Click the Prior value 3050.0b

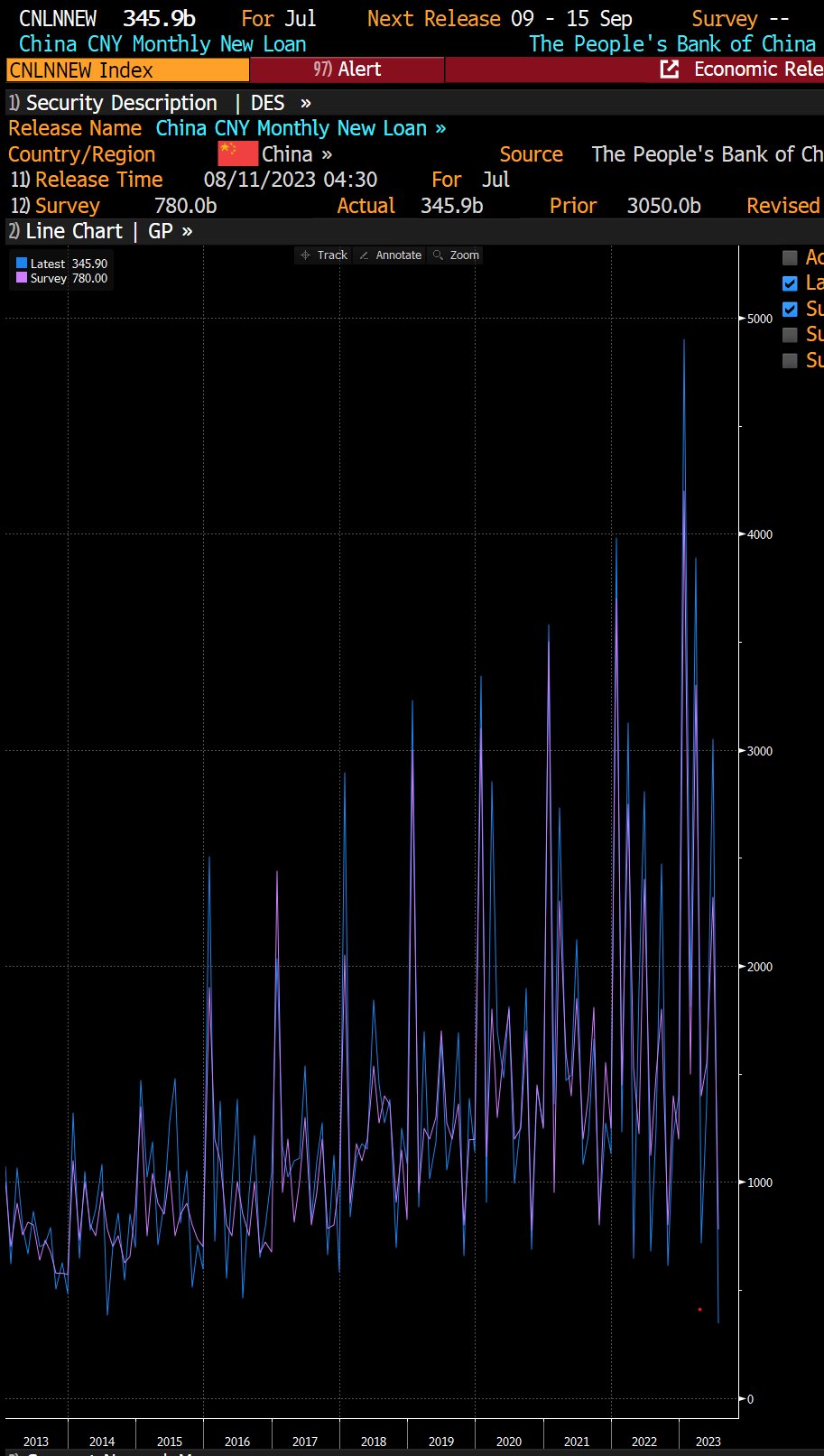pos(664,206)
